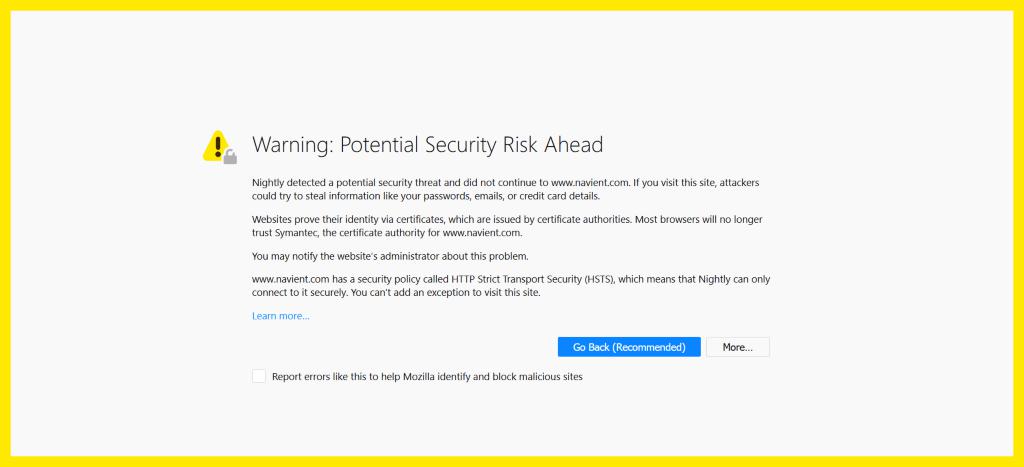Click the yellow border at the top edge
Viewport: 1024px width, 467px height.
tap(512, 5)
